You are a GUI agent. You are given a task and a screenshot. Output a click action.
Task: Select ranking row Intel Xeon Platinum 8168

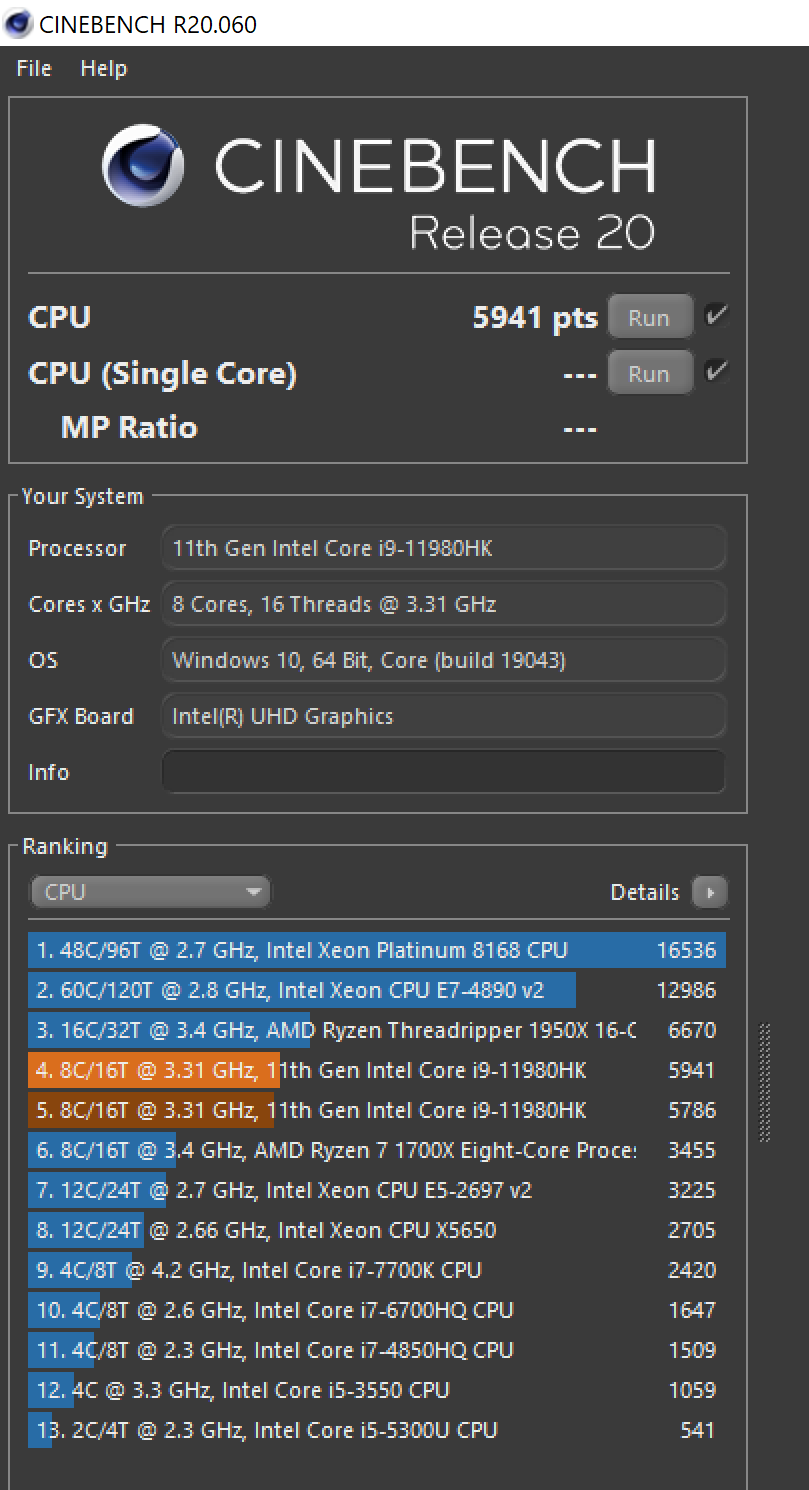click(377, 950)
